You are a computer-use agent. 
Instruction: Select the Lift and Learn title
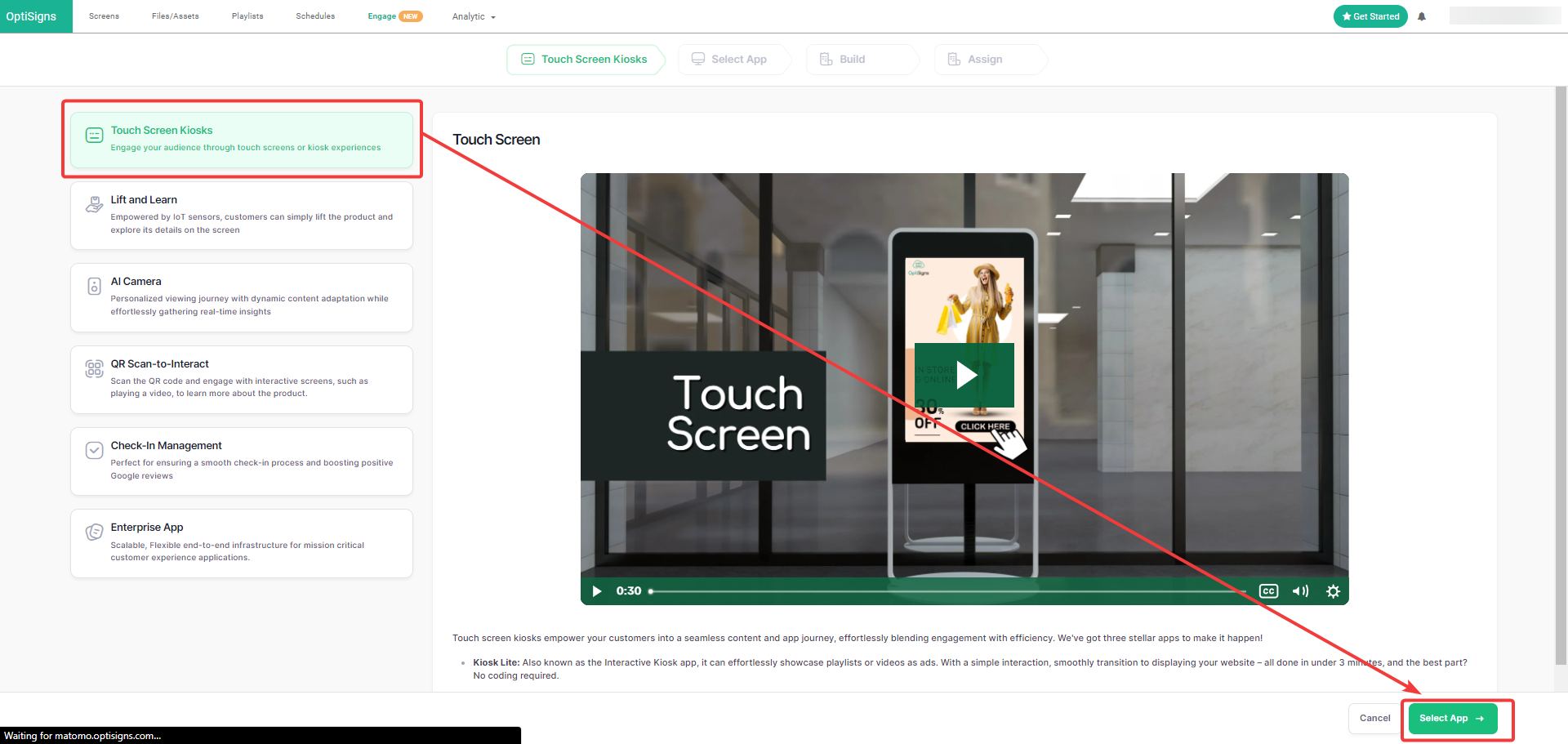[144, 200]
